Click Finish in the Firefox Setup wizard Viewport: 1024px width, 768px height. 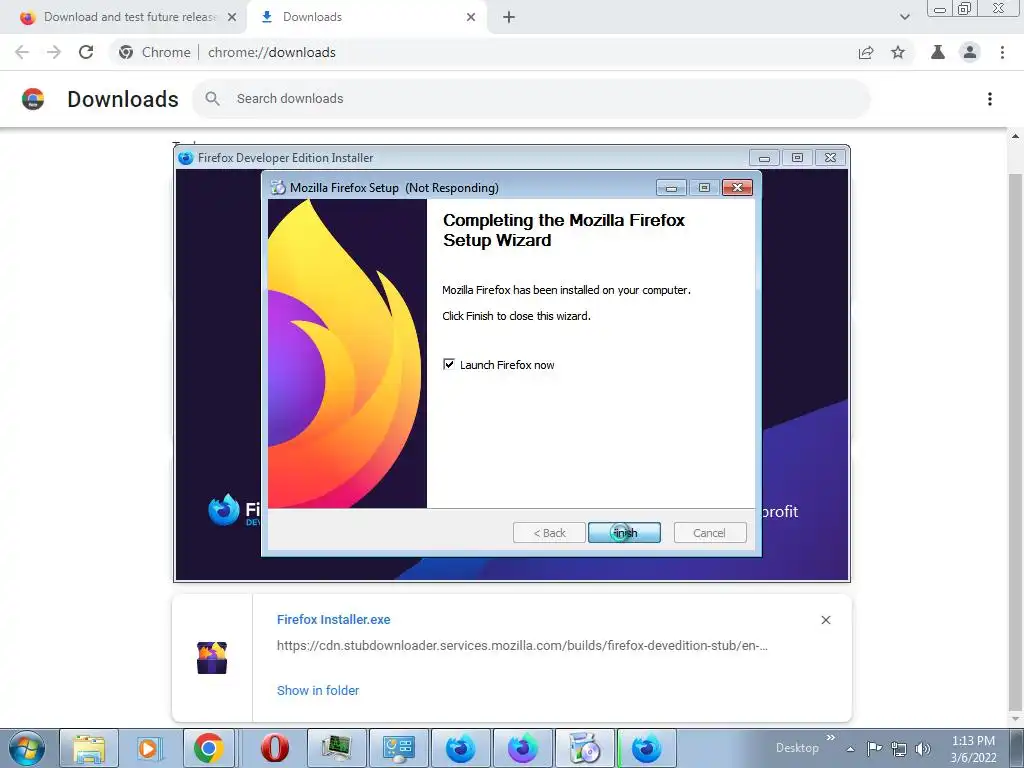(x=624, y=533)
